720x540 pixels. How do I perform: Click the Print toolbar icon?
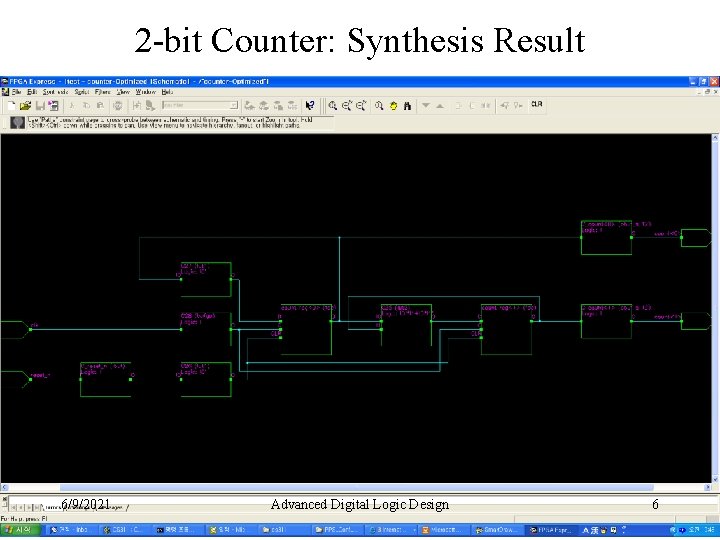point(118,106)
